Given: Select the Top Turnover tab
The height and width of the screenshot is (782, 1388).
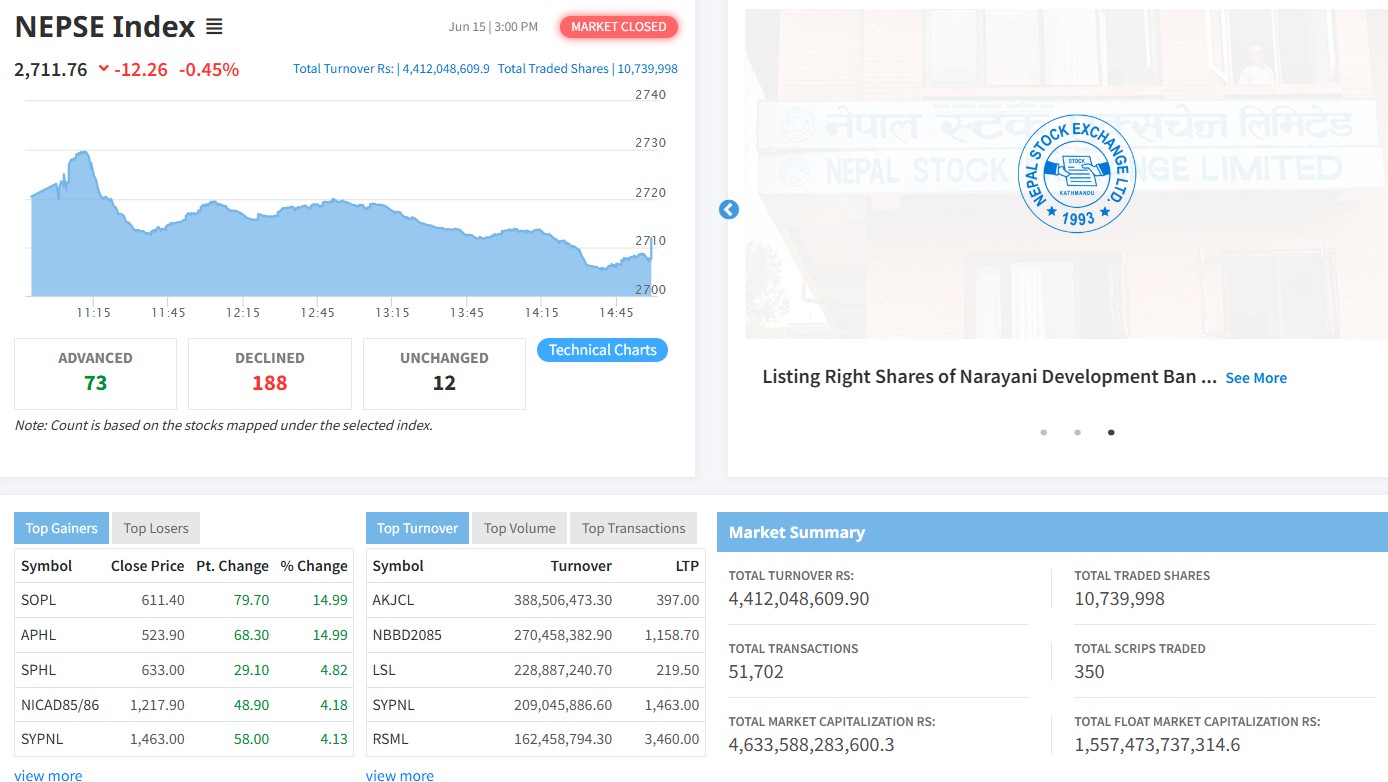Looking at the screenshot, I should [417, 528].
